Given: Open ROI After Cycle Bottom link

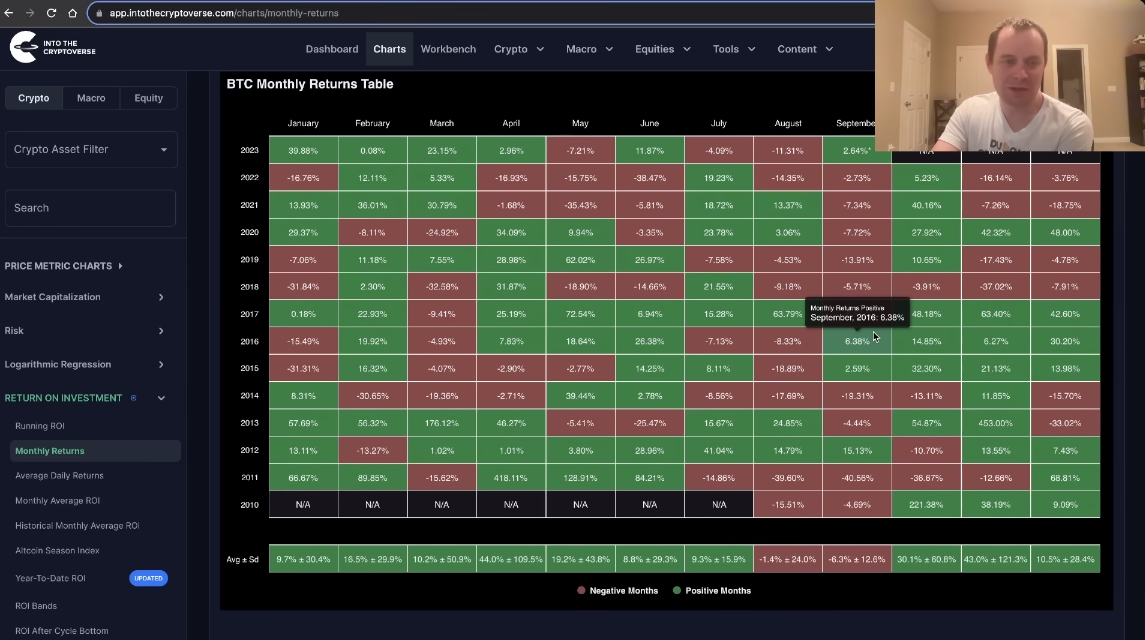Looking at the screenshot, I should (61, 631).
